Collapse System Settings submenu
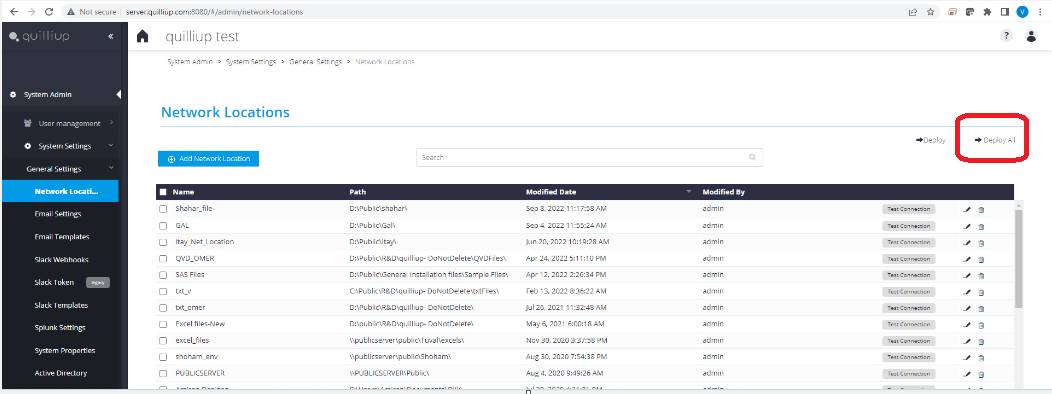The width and height of the screenshot is (1052, 394). coord(111,146)
